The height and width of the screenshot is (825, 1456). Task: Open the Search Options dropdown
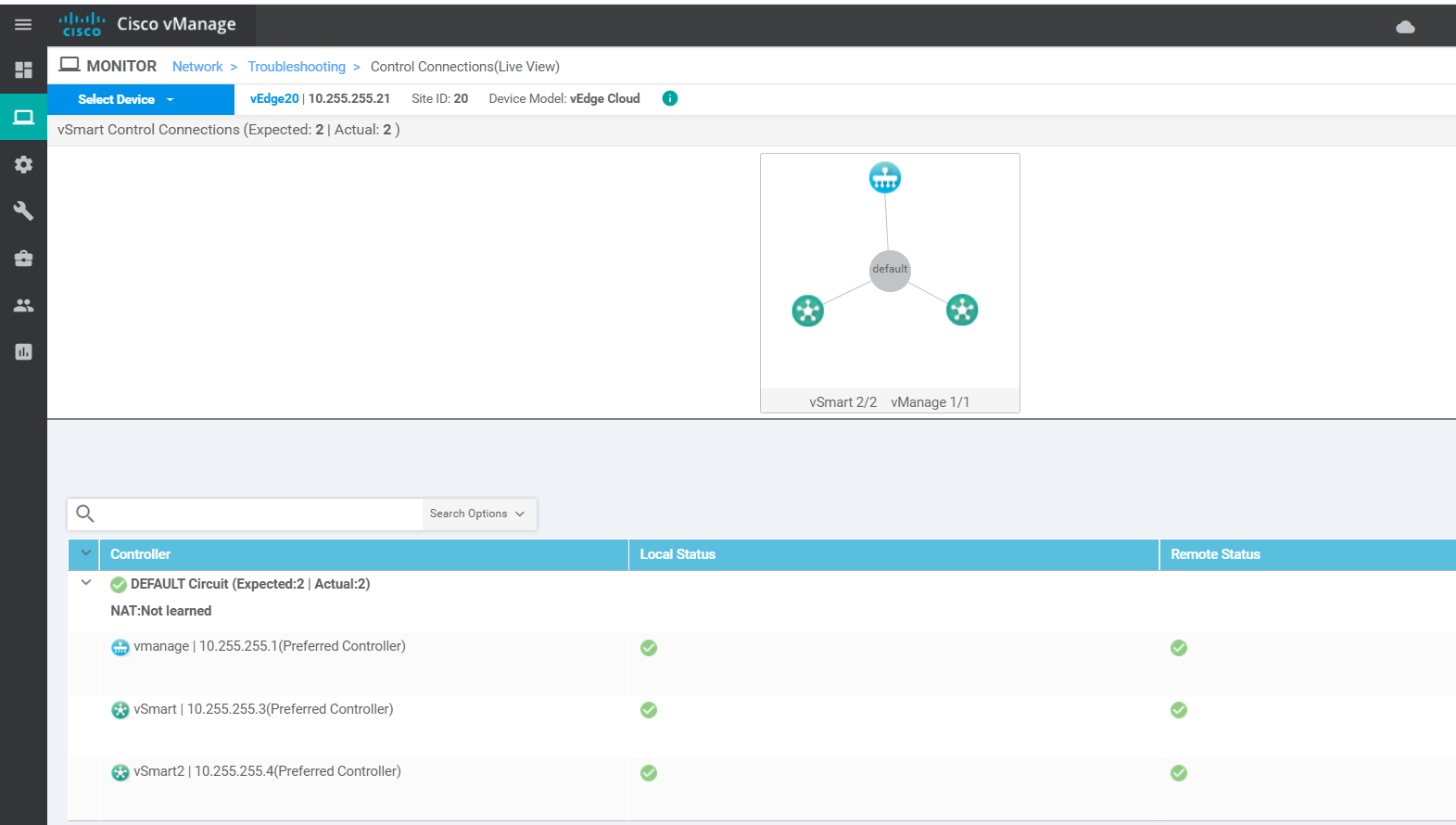[478, 514]
